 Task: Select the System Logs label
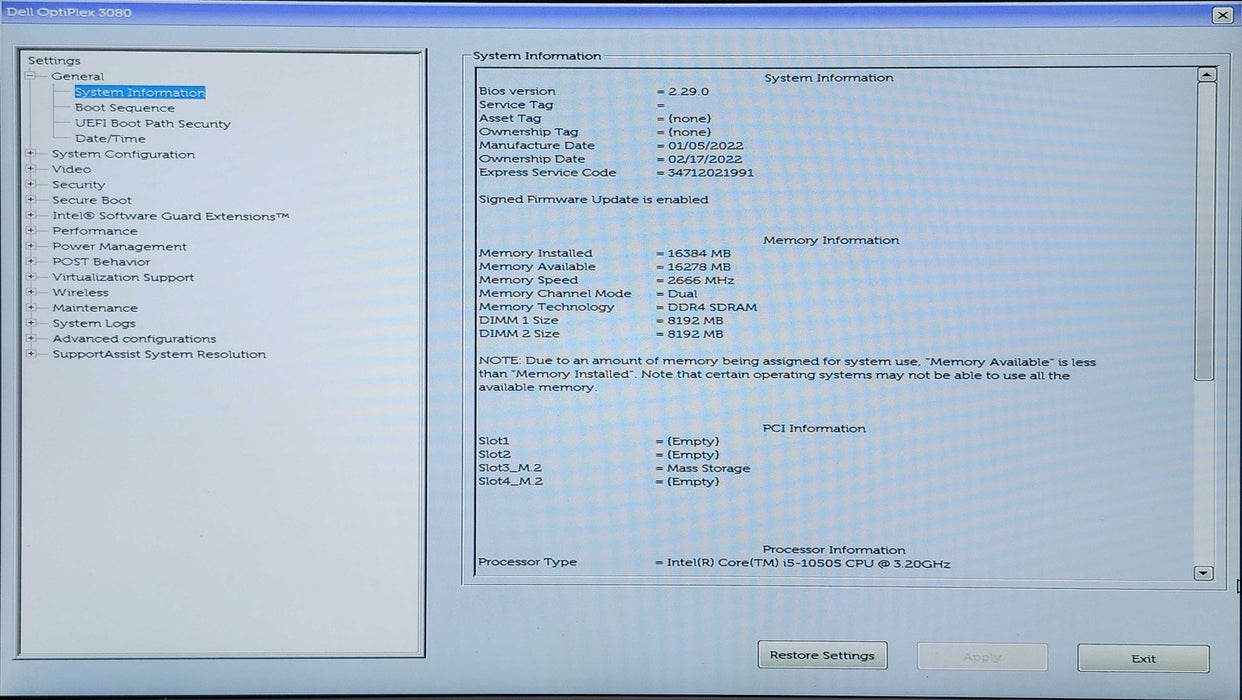click(x=94, y=323)
